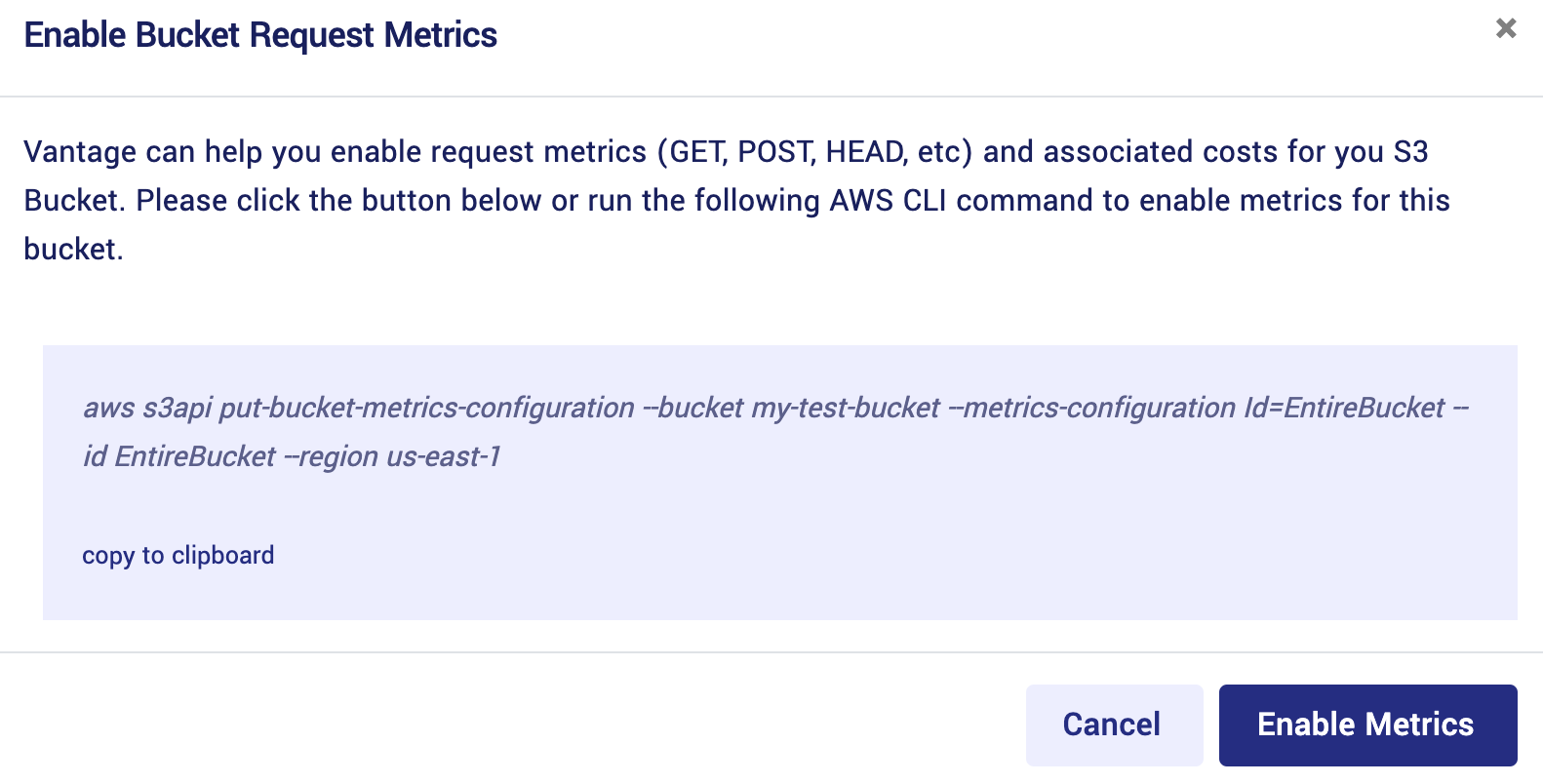
Task: Click the description paragraph about request metrics
Action: (x=736, y=200)
